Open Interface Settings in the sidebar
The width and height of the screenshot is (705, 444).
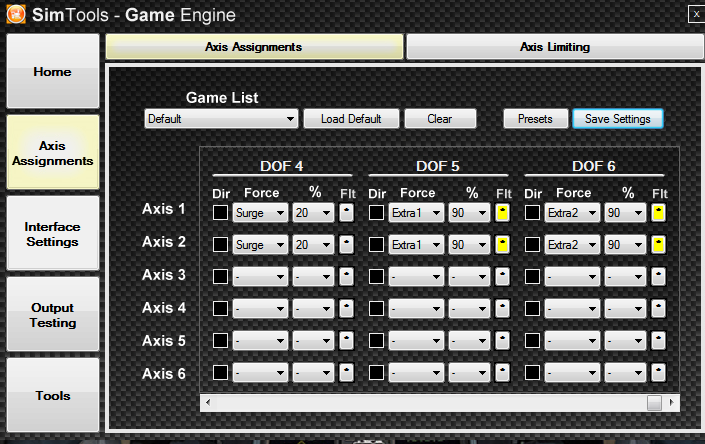pyautogui.click(x=53, y=234)
